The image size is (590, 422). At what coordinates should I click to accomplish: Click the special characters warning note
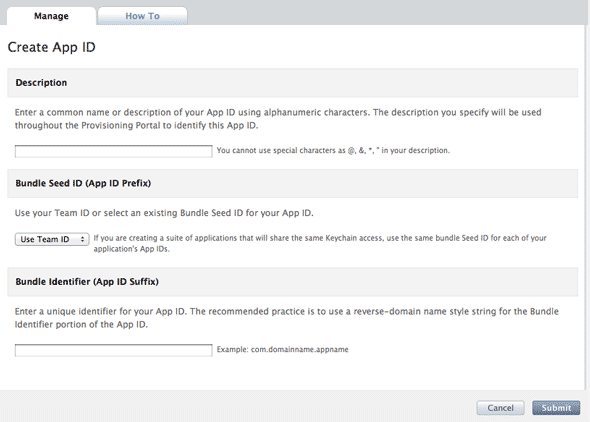tap(333, 150)
